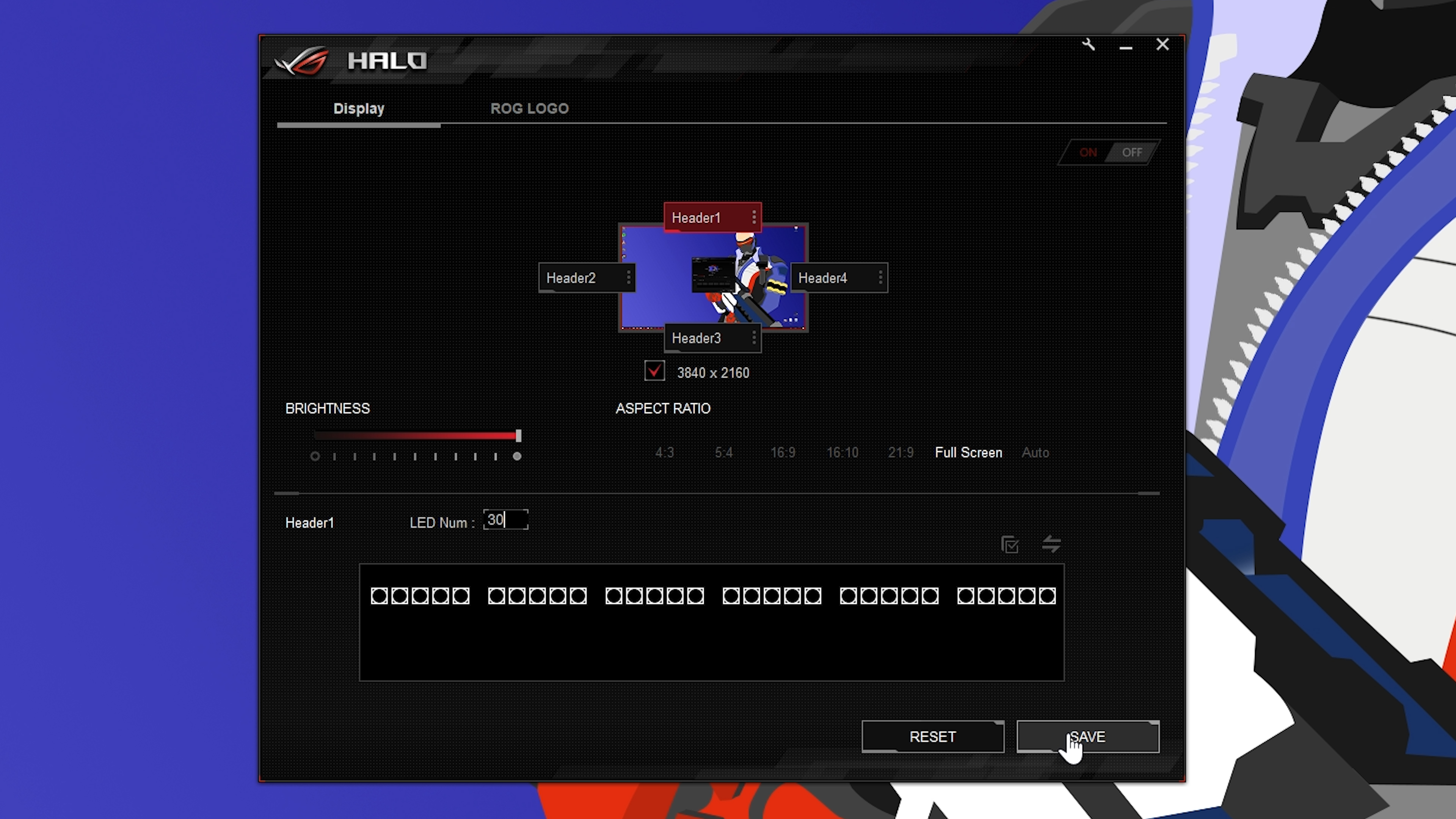Screen dimensions: 1456x819
Task: Select the 16:9 aspect ratio option
Action: pyautogui.click(x=783, y=452)
